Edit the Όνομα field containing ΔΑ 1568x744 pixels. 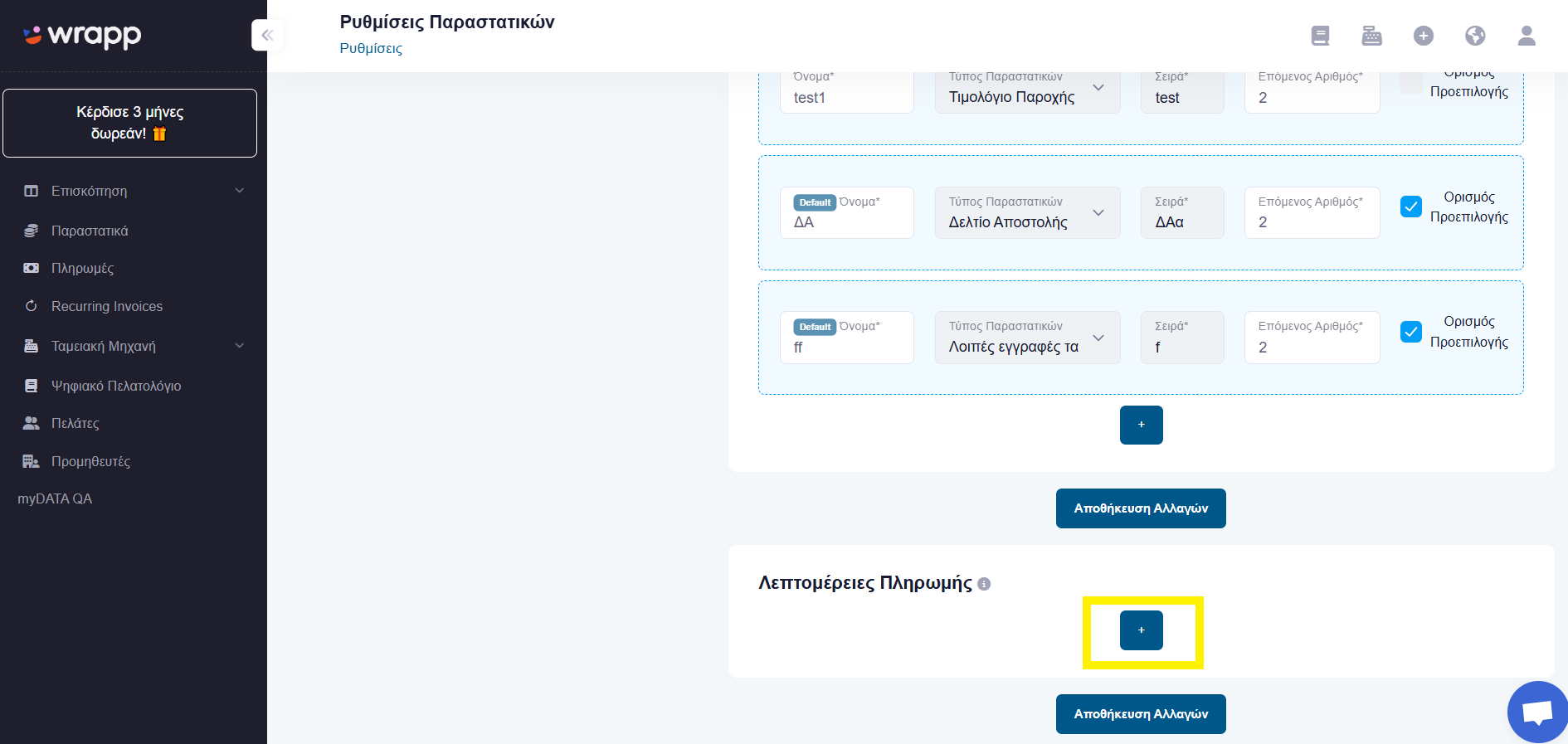coord(847,212)
